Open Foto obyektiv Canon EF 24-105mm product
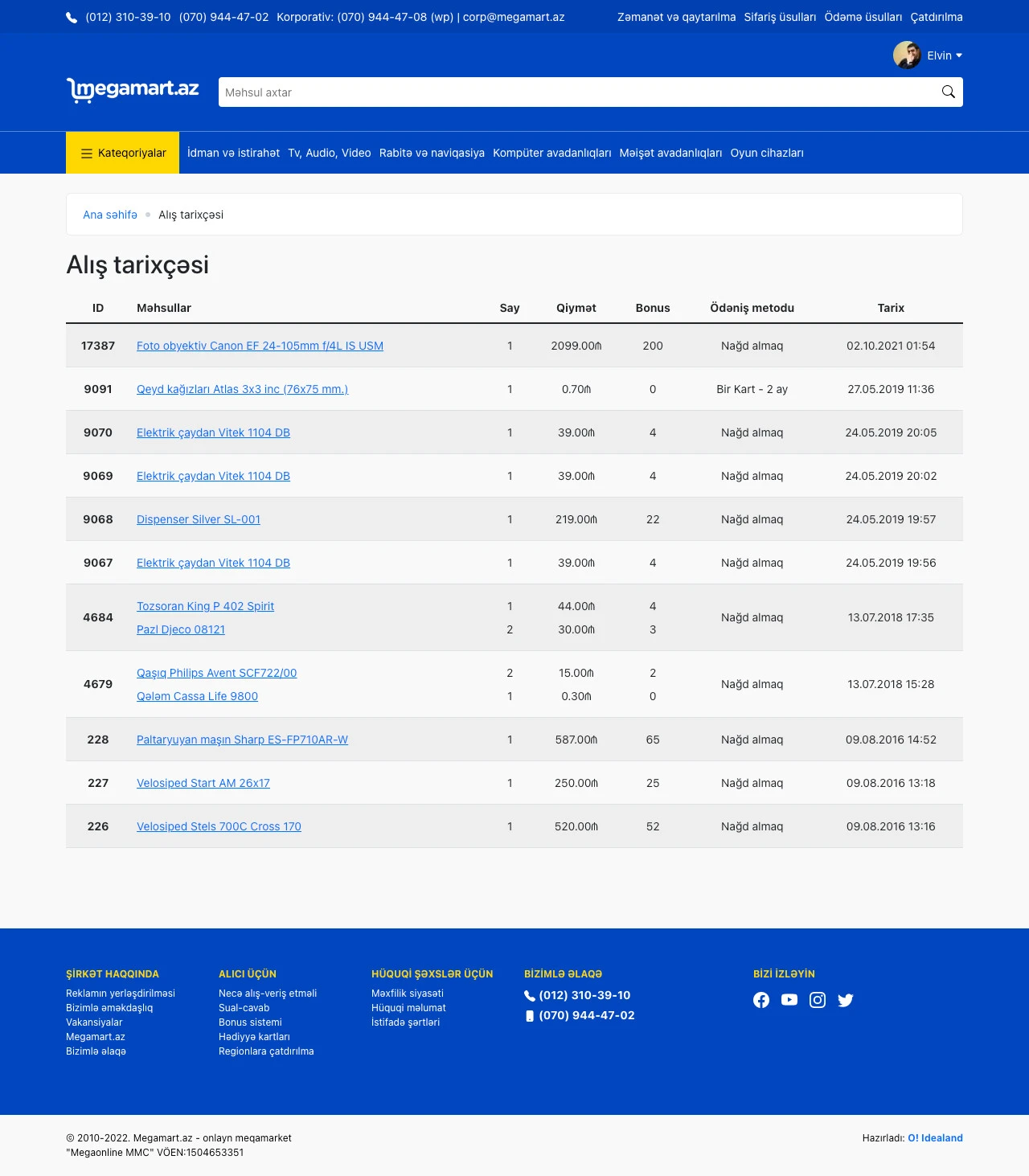The width and height of the screenshot is (1029, 1176). point(260,346)
